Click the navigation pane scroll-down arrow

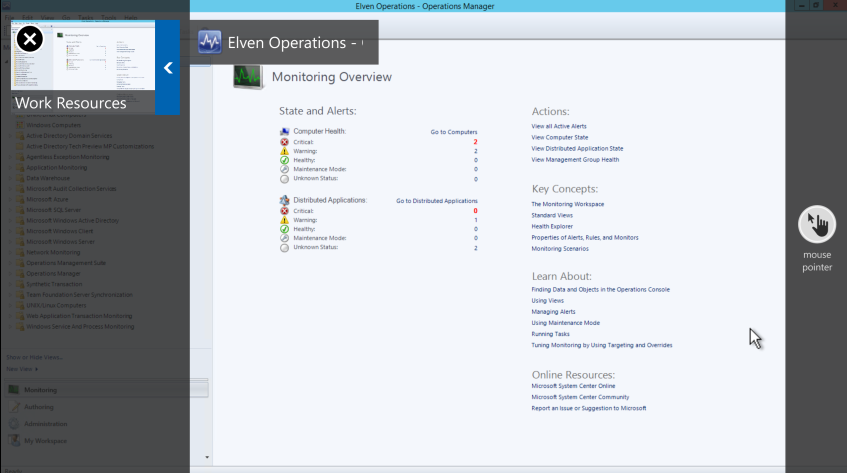[207, 457]
